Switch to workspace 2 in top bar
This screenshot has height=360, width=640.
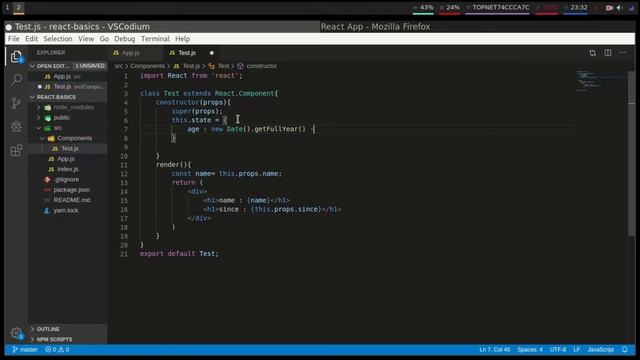pyautogui.click(x=18, y=7)
